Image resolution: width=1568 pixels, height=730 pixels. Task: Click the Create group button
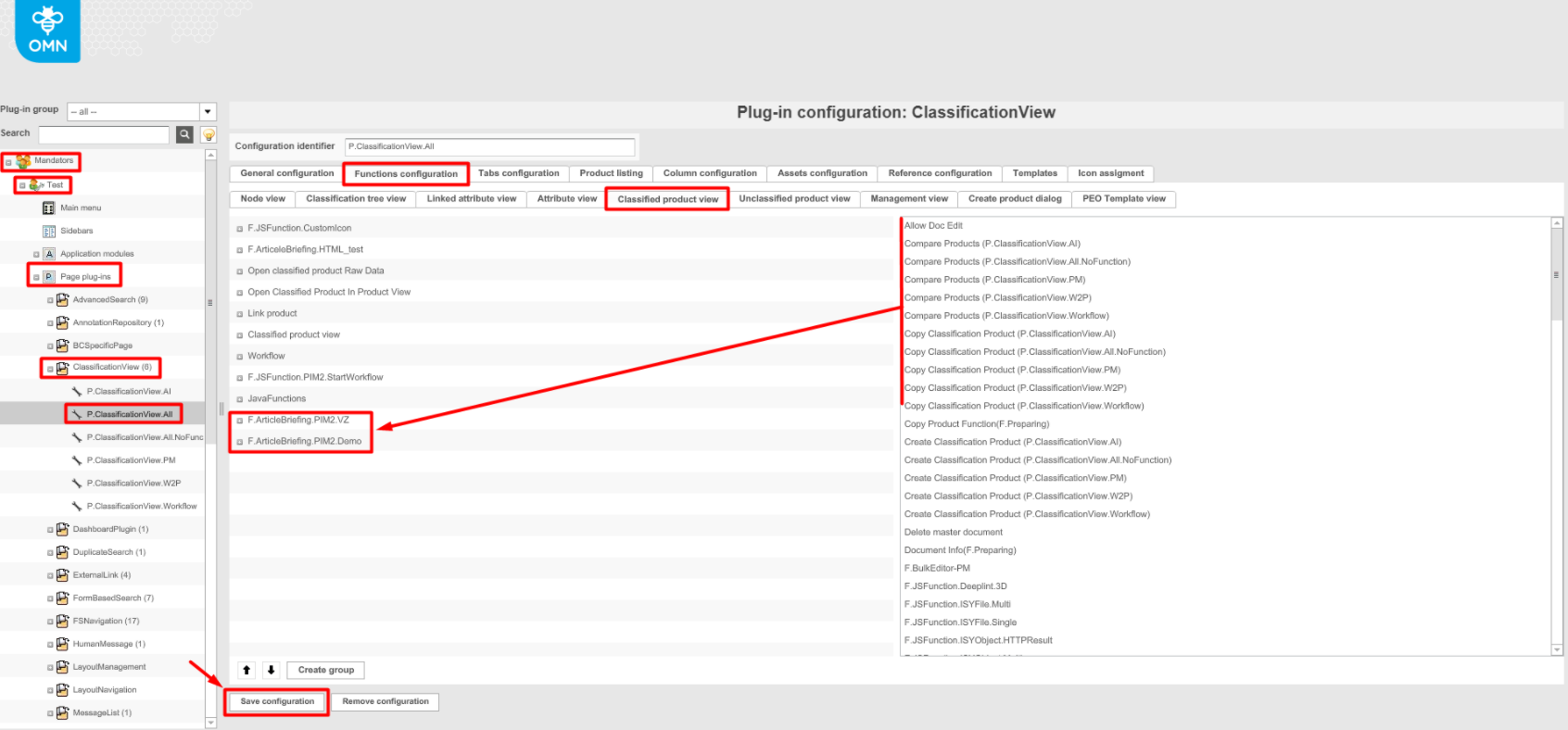click(x=326, y=670)
